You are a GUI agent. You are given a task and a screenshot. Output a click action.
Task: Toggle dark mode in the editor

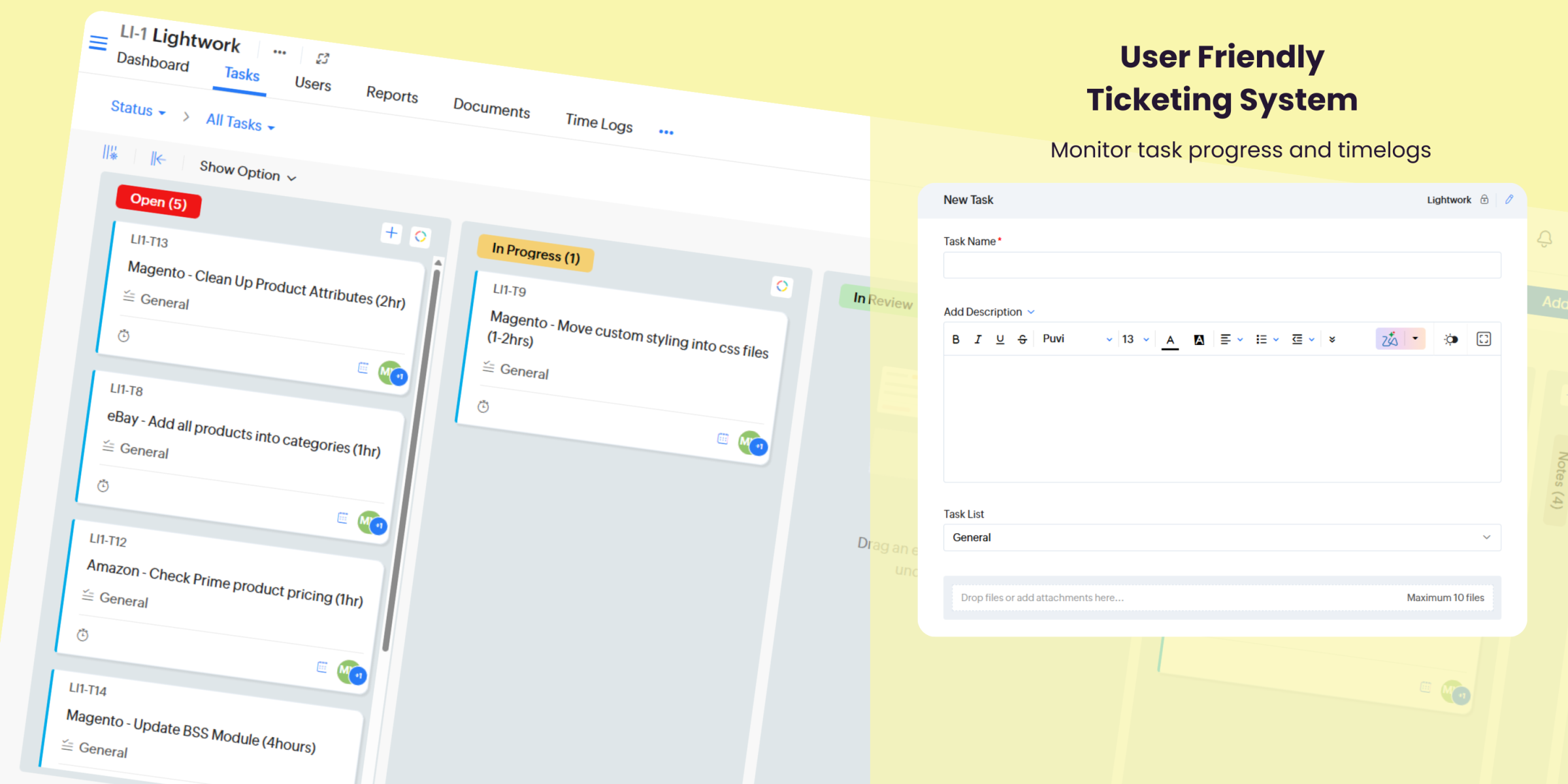click(1451, 339)
